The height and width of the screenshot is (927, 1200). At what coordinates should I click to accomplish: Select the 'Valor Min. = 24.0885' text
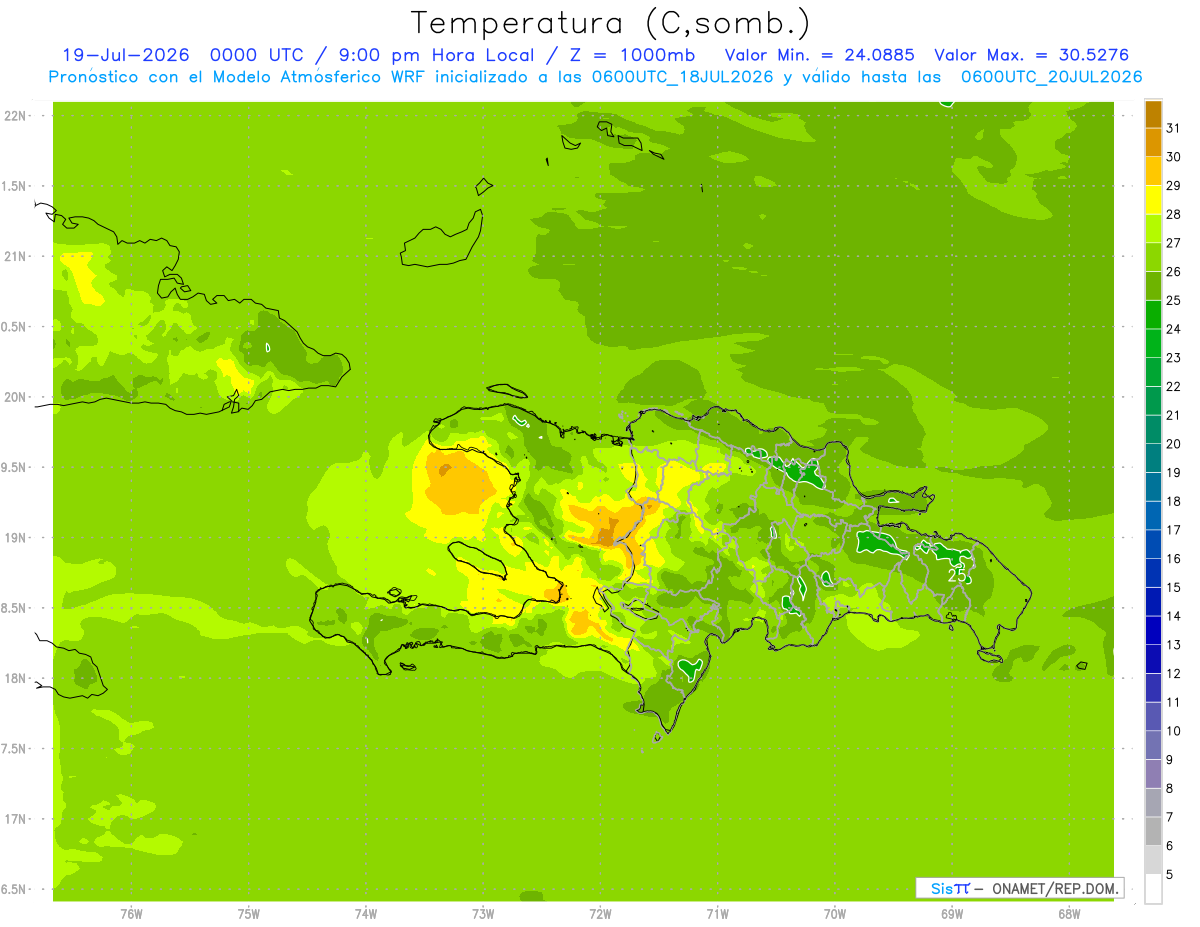point(819,55)
